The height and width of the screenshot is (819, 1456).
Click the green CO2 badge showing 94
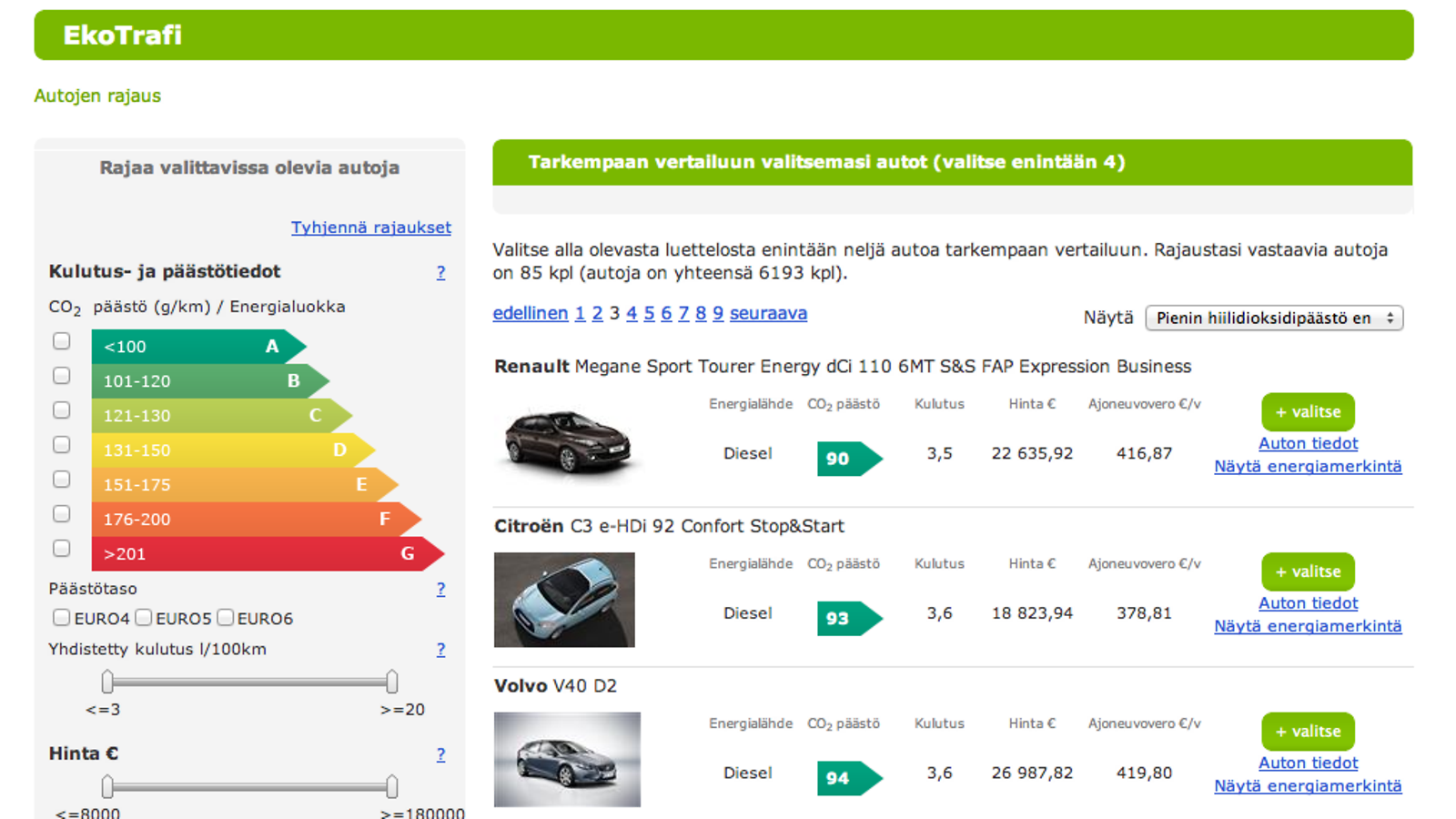tap(849, 778)
